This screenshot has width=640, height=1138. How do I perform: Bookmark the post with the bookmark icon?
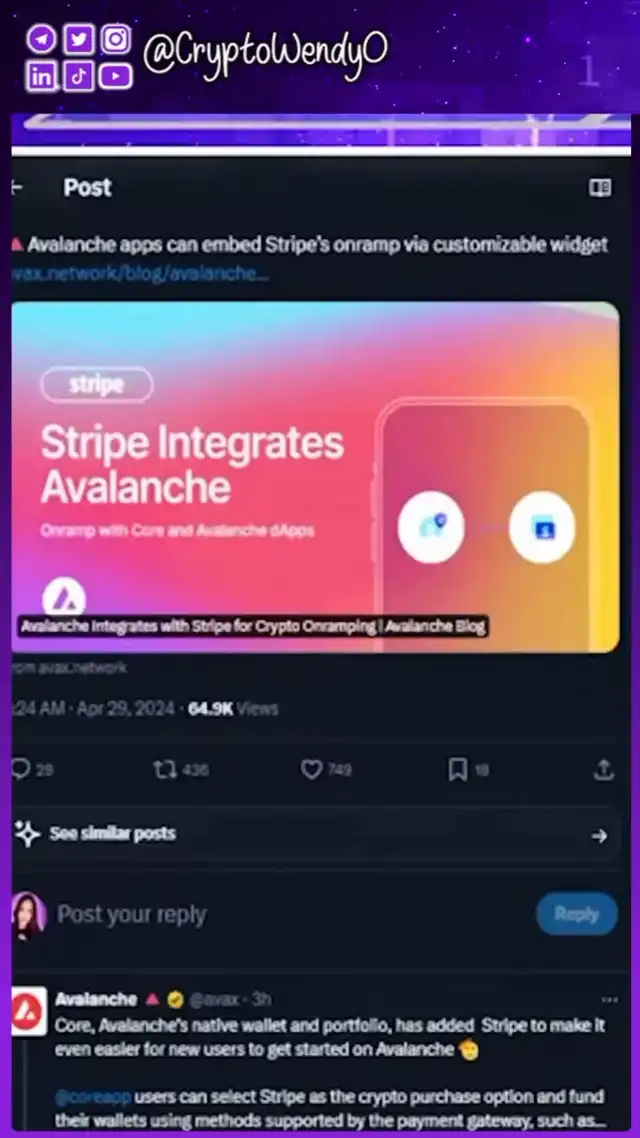(457, 770)
